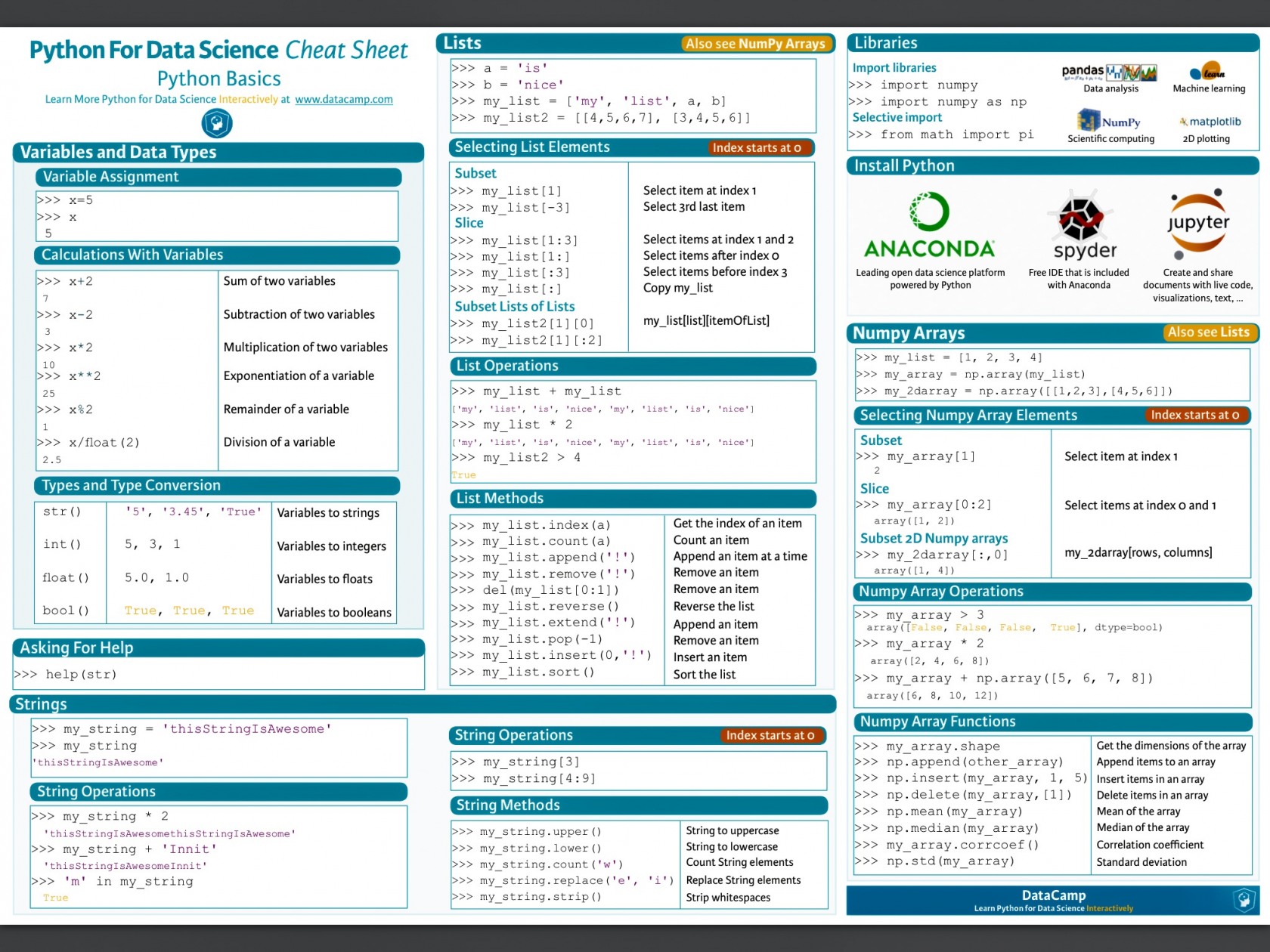Click 'Sort the list' description
The width and height of the screenshot is (1270, 952).
(x=705, y=675)
